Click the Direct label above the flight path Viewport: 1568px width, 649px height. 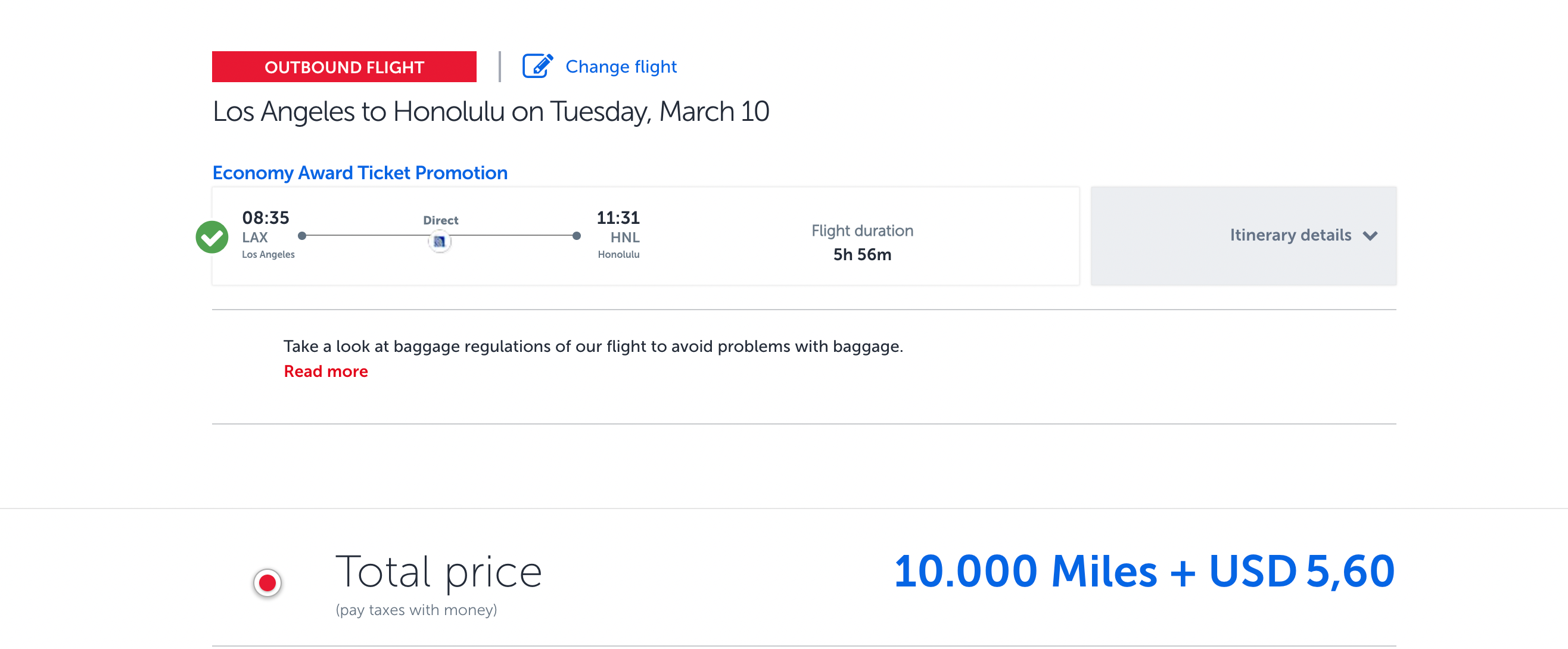tap(440, 220)
